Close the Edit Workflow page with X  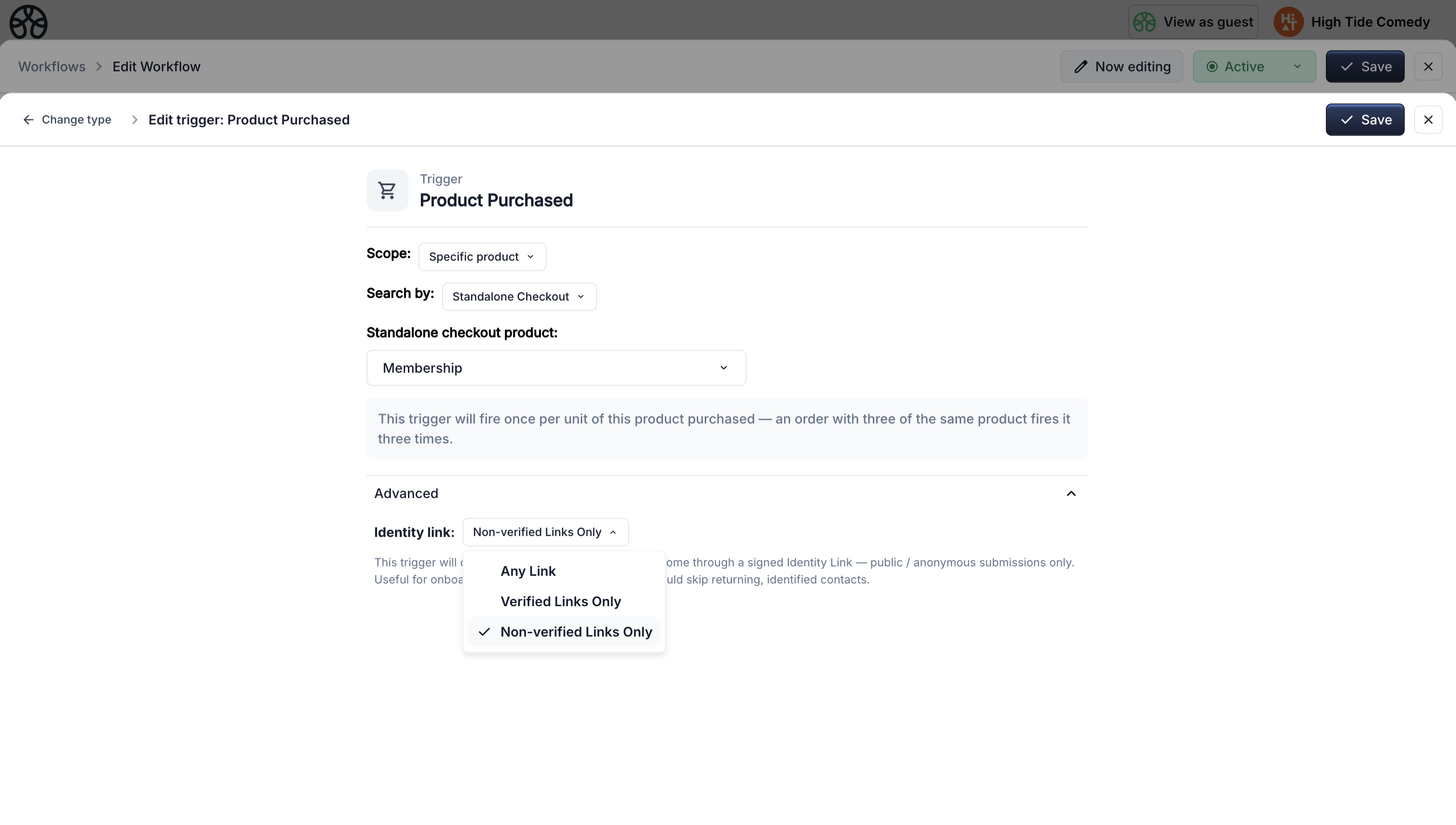click(x=1428, y=67)
